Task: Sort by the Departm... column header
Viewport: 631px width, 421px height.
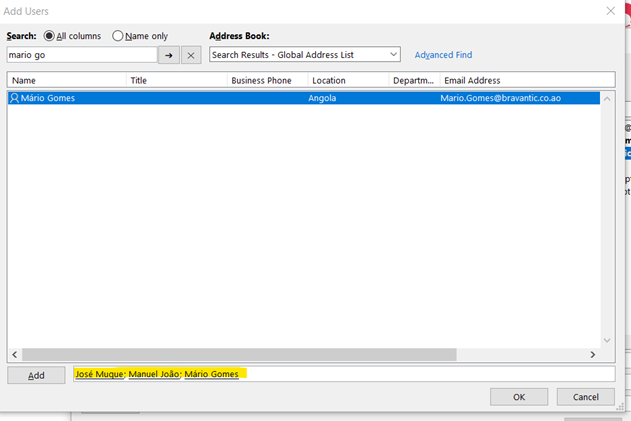Action: pos(414,80)
